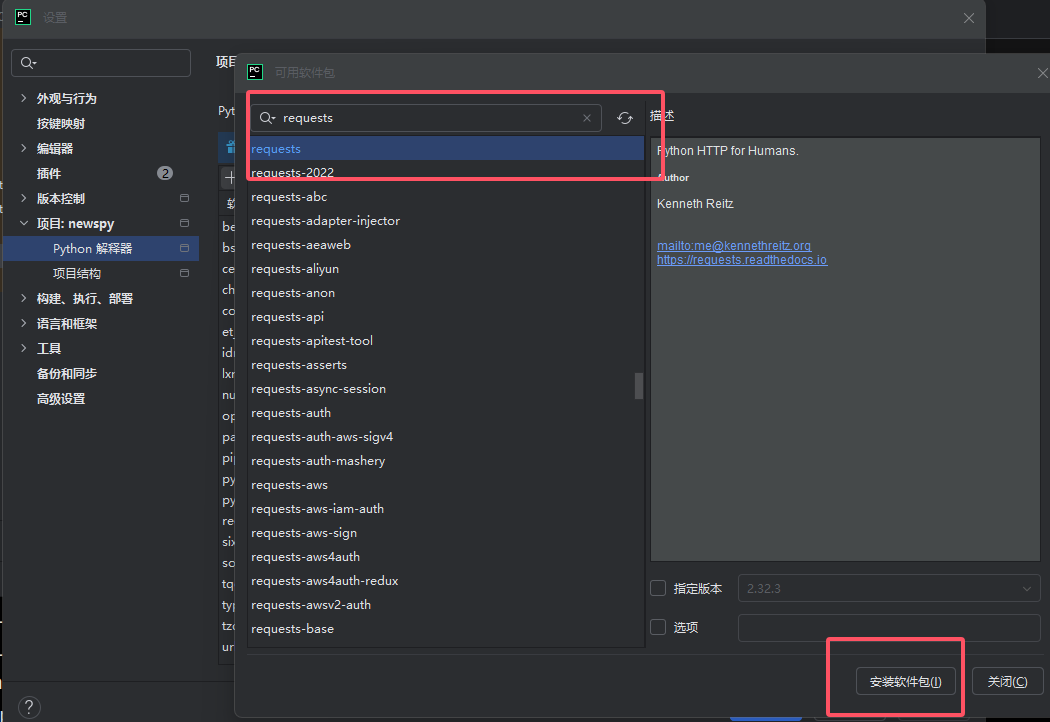Click the package list scrollbar thumb

tap(639, 386)
